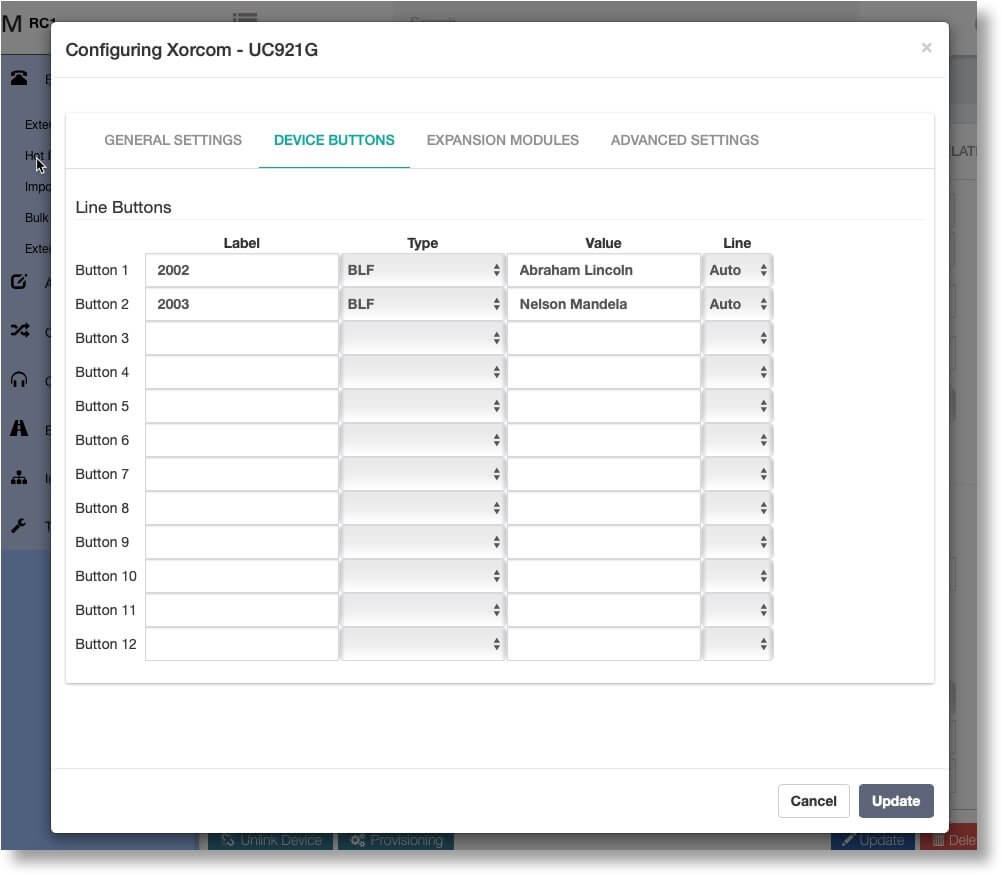Open Button 1 Type dropdown
The height and width of the screenshot is (875, 1002).
[x=422, y=270]
